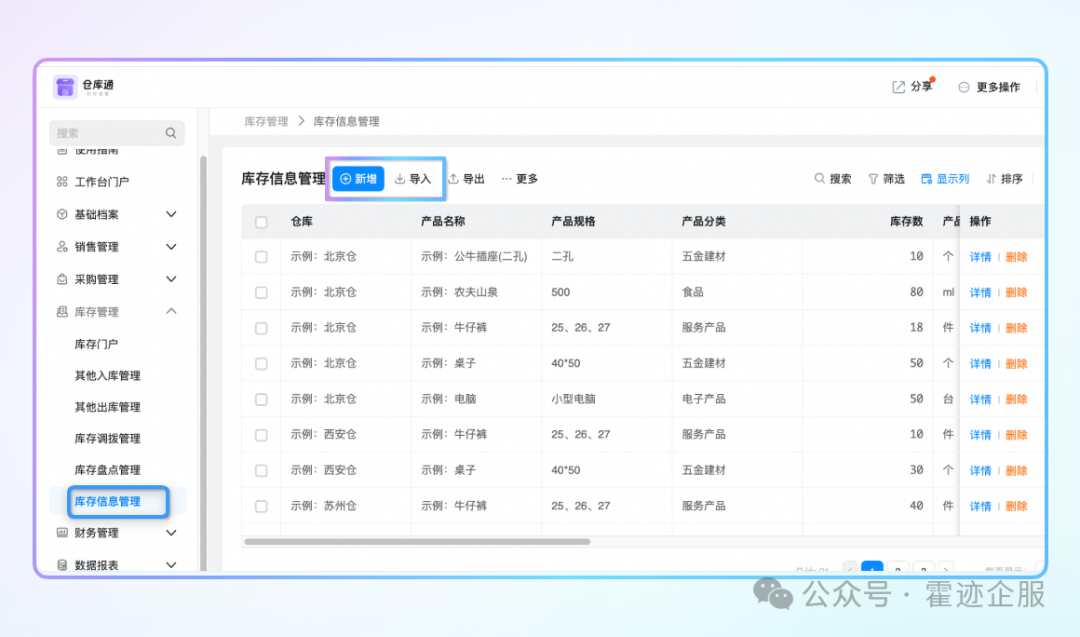Image resolution: width=1080 pixels, height=637 pixels.
Task: Open the 筛选 filter funnel tool
Action: point(873,179)
